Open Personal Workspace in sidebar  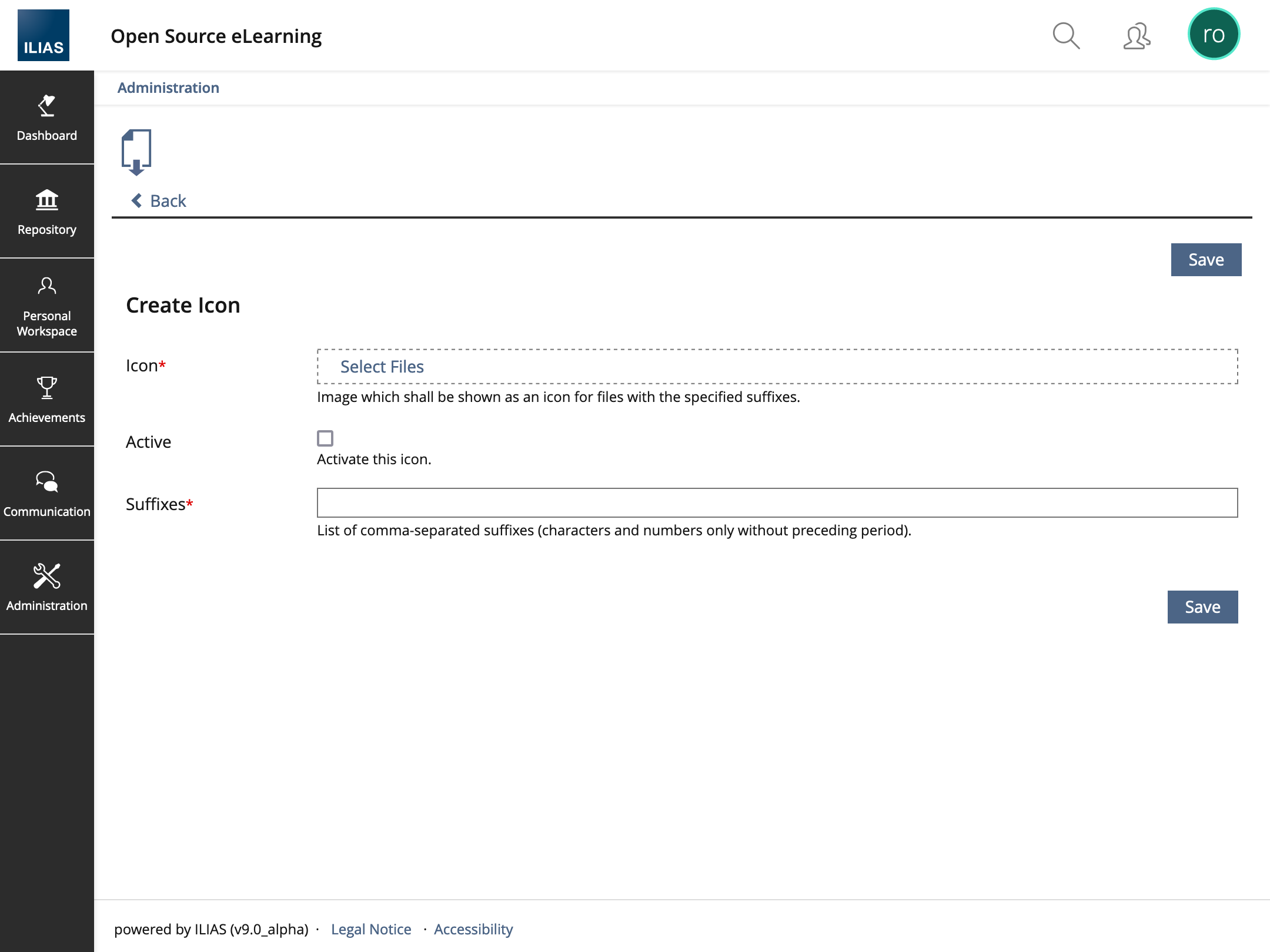tap(46, 306)
